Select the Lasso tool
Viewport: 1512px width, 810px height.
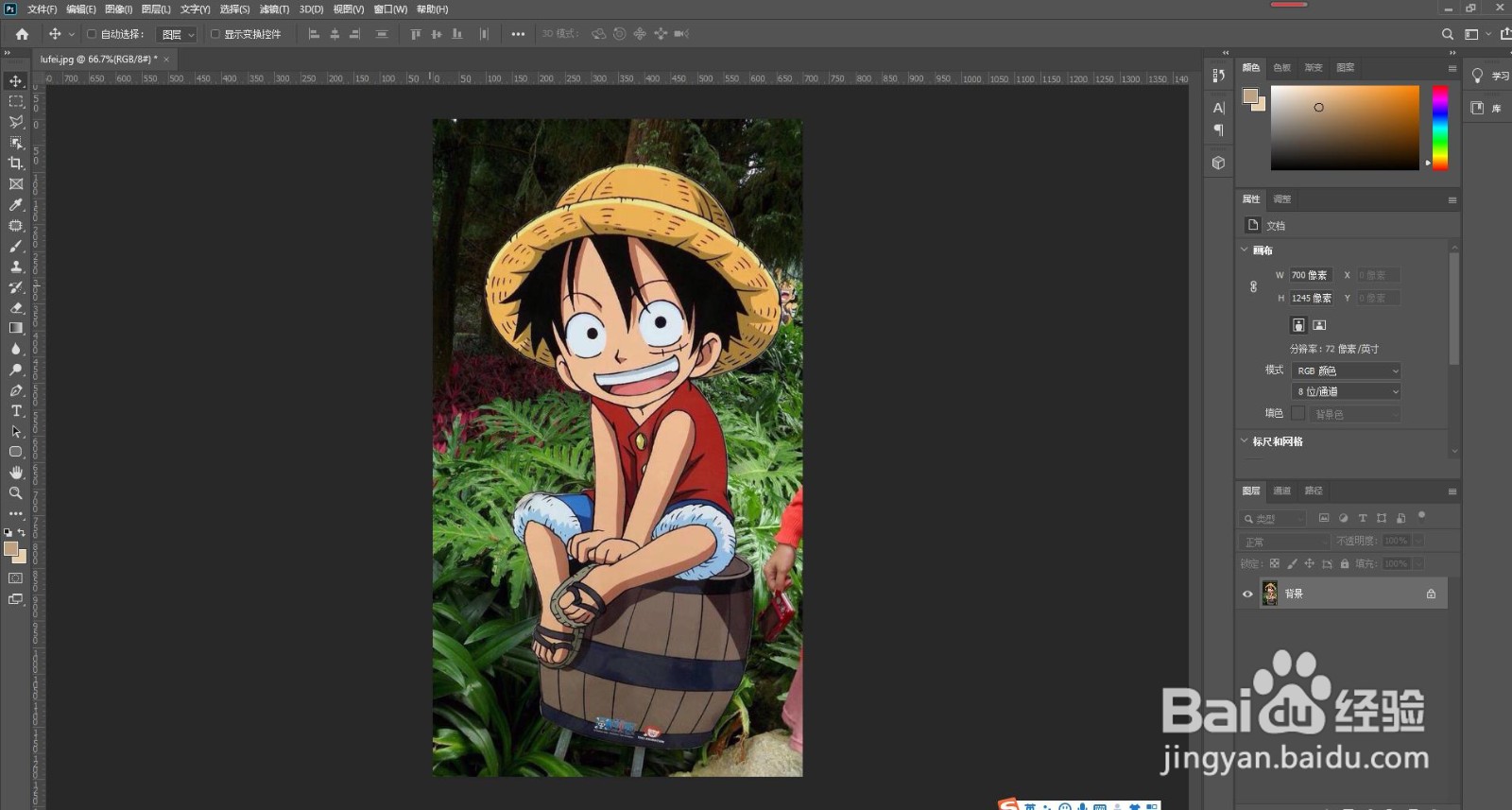pyautogui.click(x=16, y=122)
